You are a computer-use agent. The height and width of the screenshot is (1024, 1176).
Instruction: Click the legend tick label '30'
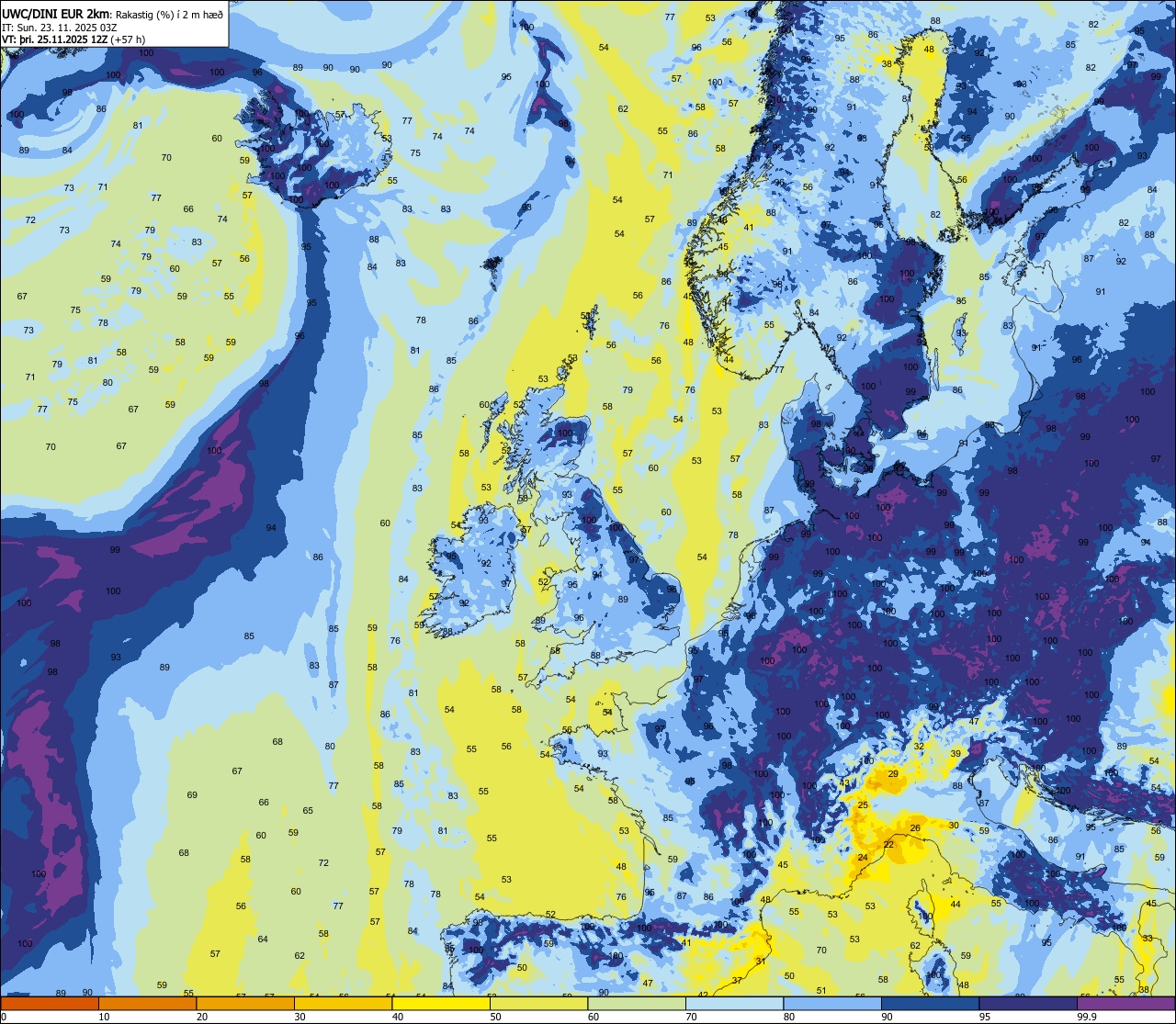tap(300, 1017)
